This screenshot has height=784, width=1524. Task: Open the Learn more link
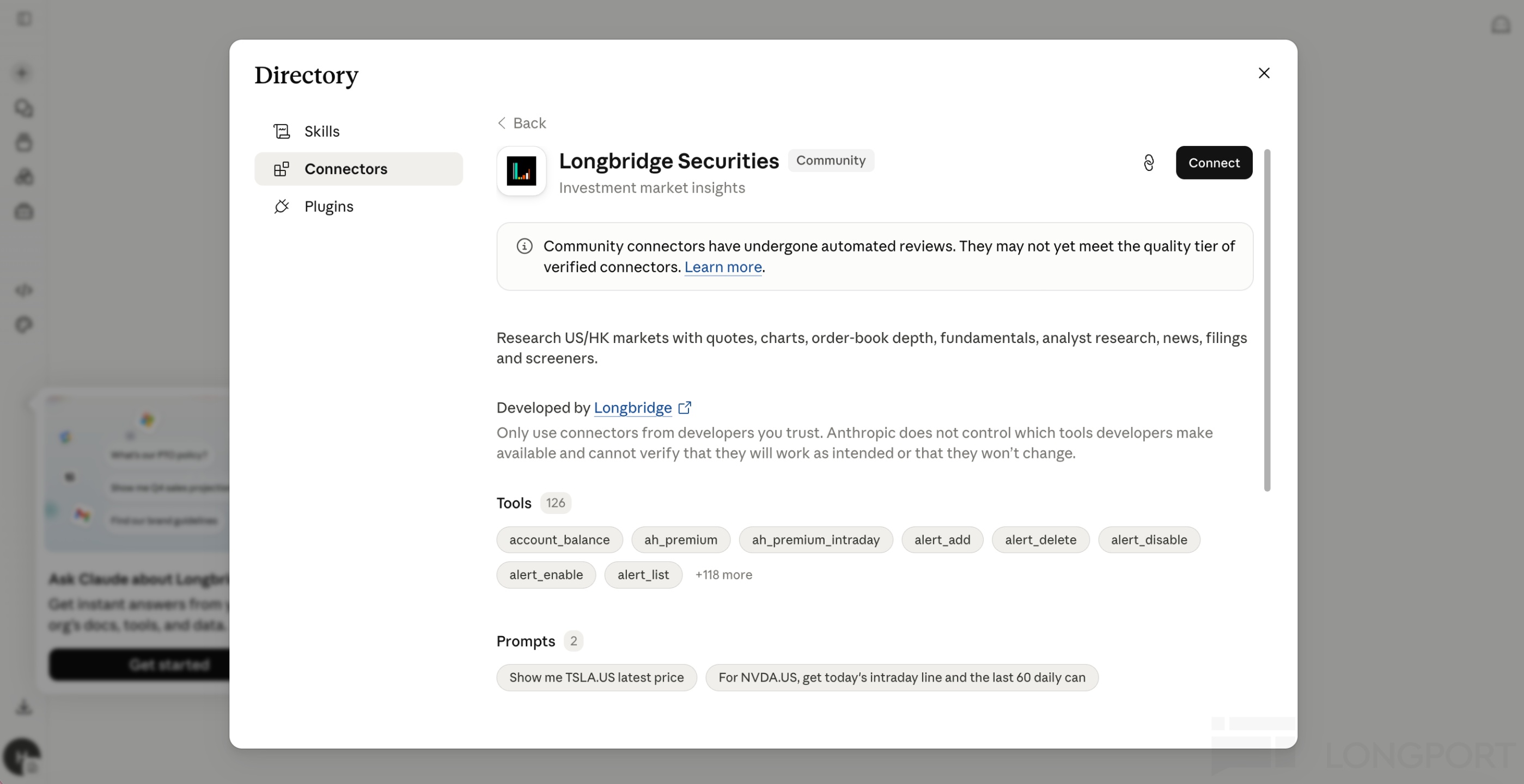pos(722,267)
